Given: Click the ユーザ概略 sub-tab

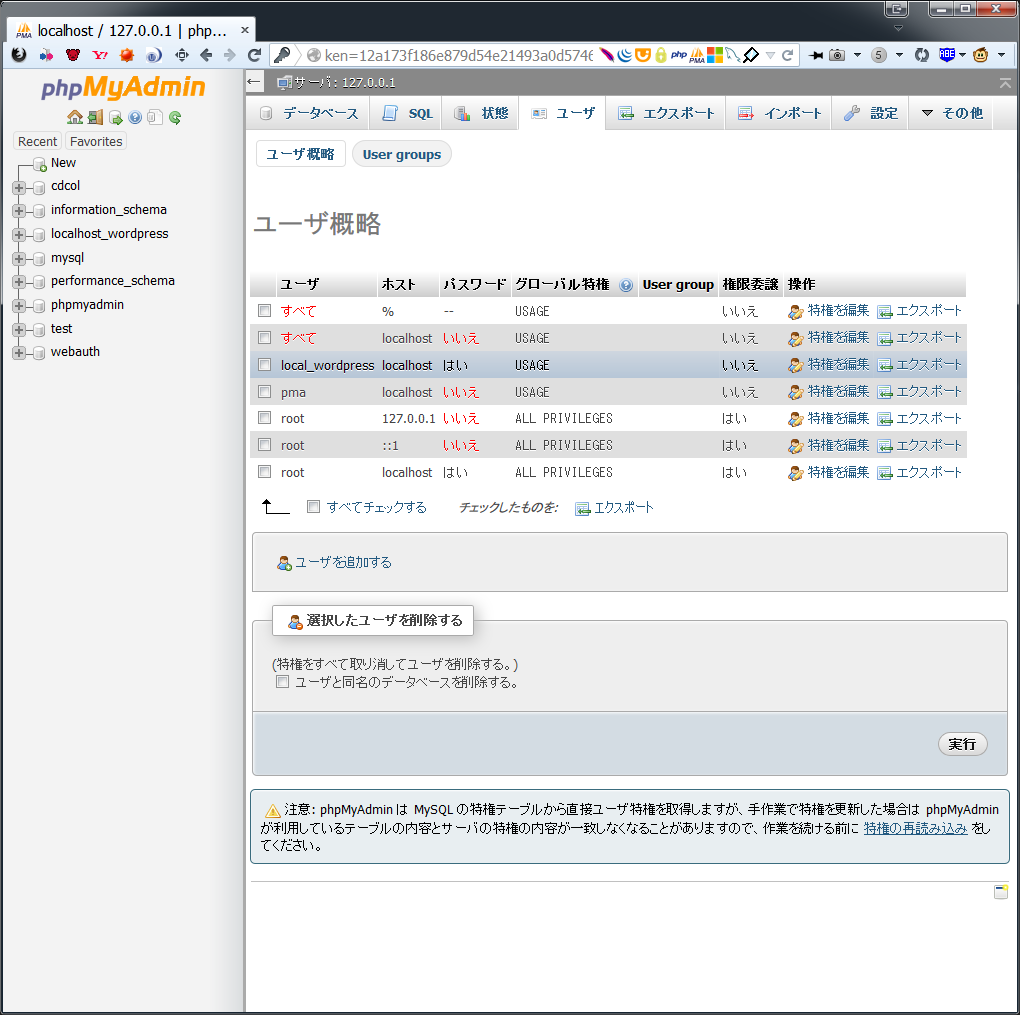Looking at the screenshot, I should [x=301, y=154].
